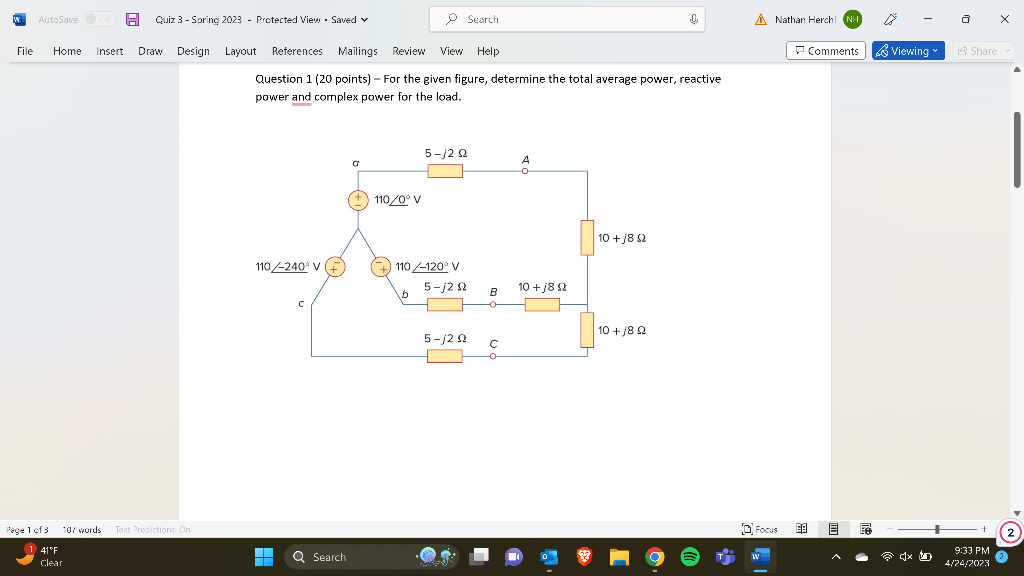The height and width of the screenshot is (576, 1024).
Task: Switch to Read Mode view in the status bar
Action: click(801, 529)
